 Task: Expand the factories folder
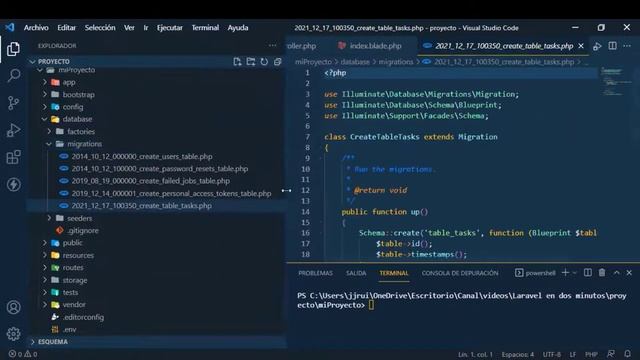(80, 131)
